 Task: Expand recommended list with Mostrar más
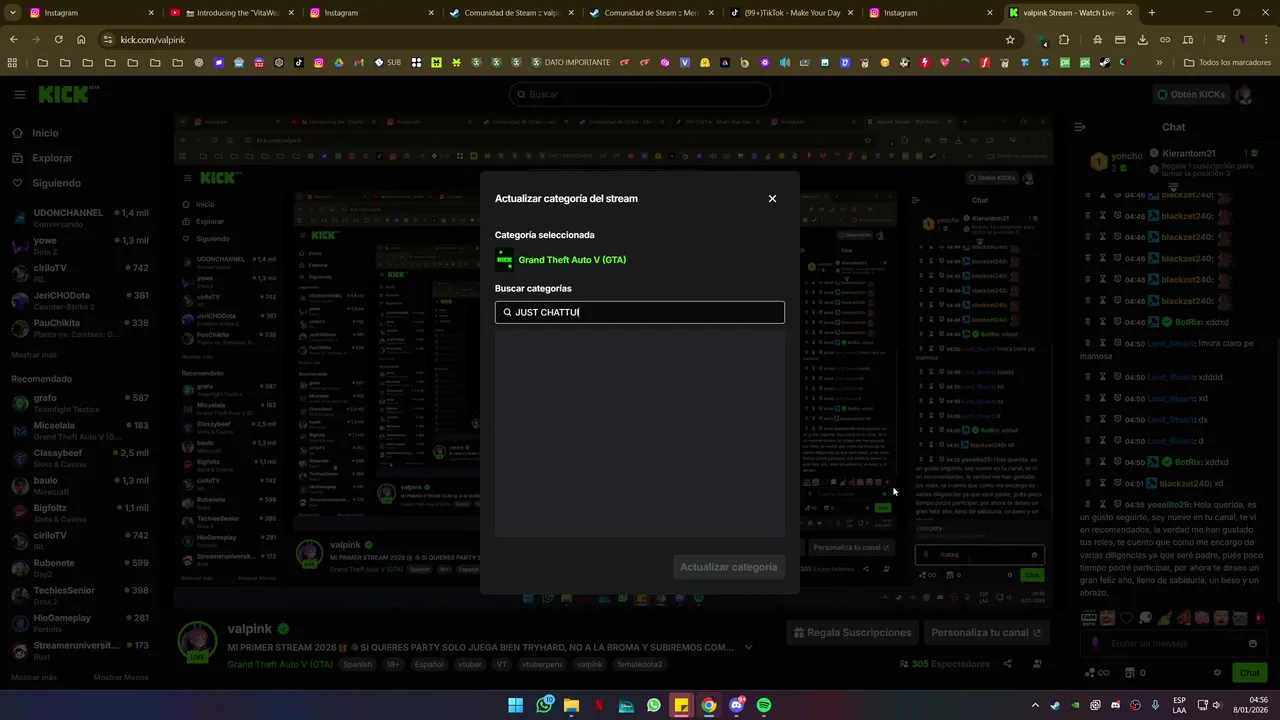pyautogui.click(x=34, y=677)
